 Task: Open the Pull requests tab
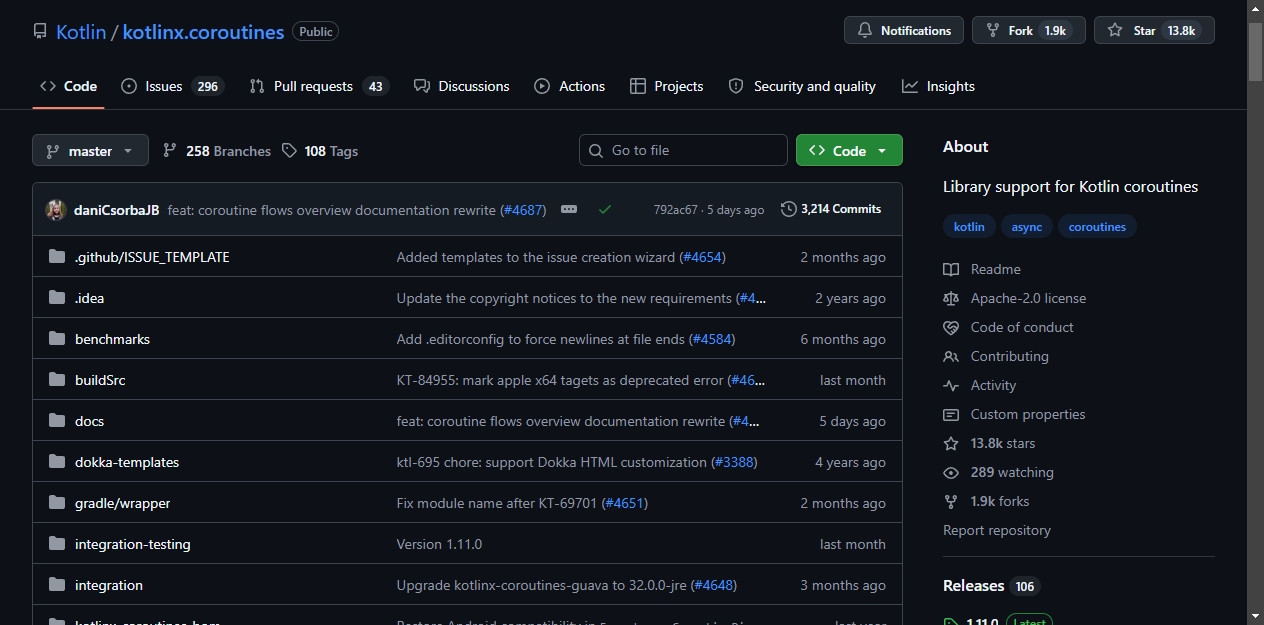319,86
